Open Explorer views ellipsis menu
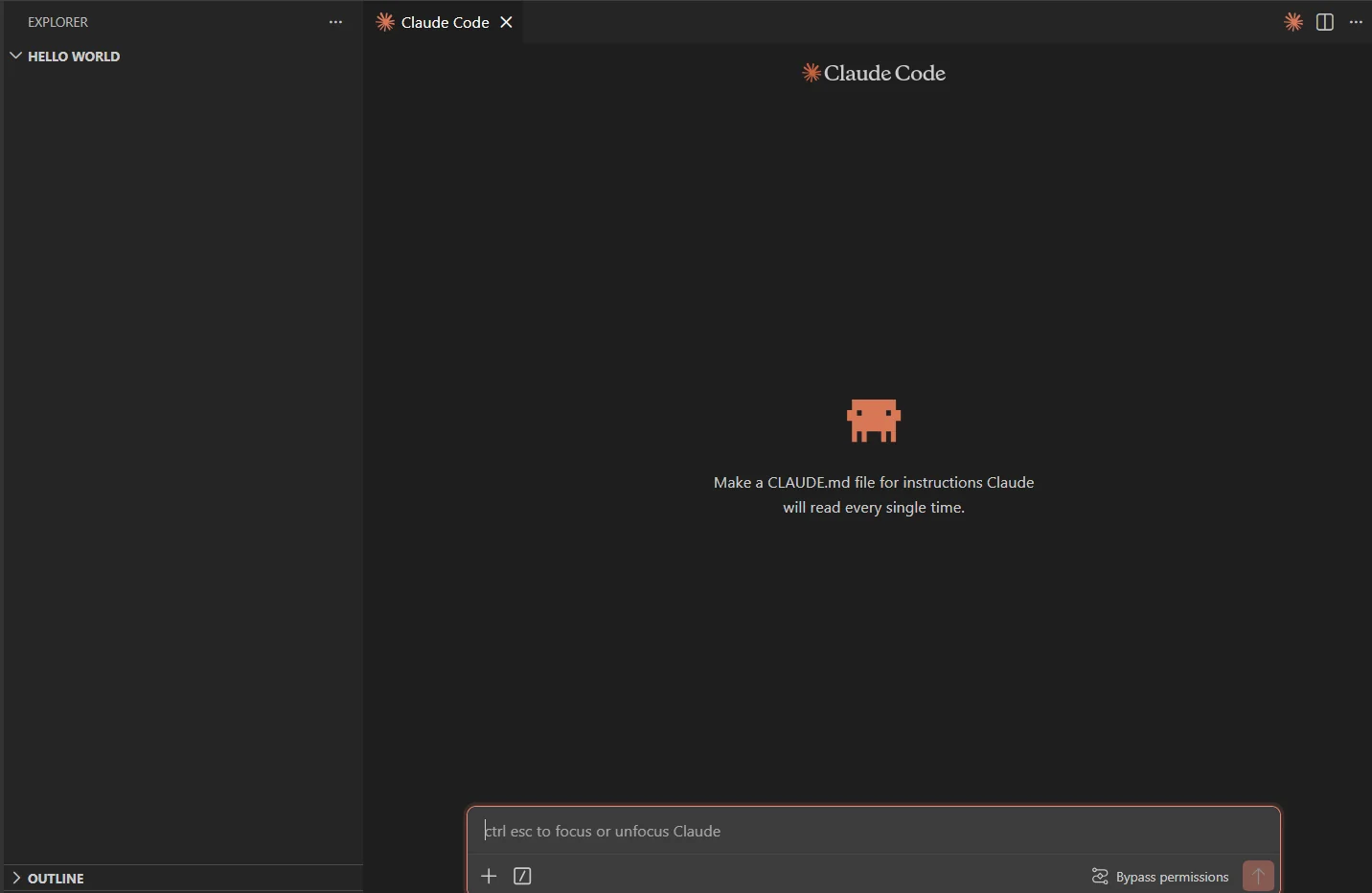The height and width of the screenshot is (893, 1372). pos(336,22)
